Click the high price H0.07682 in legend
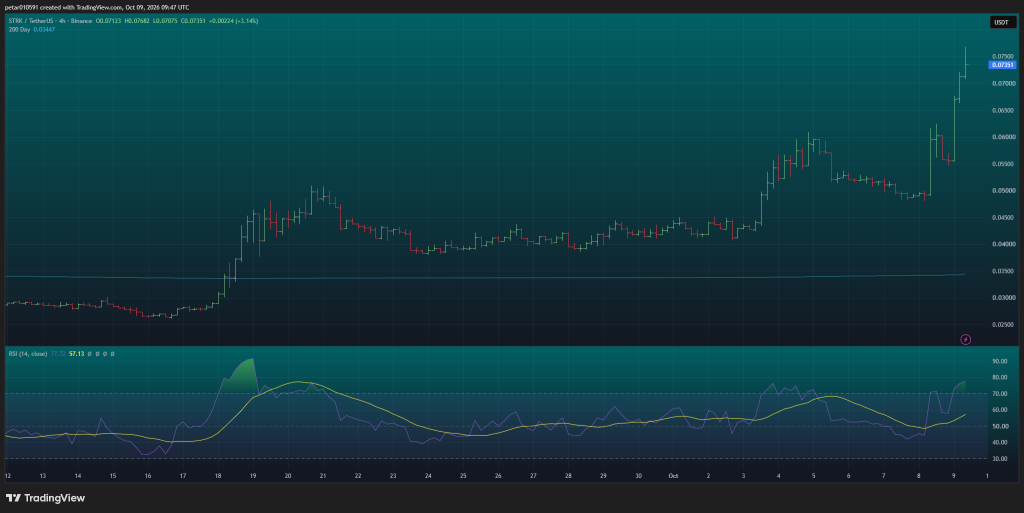 137,21
